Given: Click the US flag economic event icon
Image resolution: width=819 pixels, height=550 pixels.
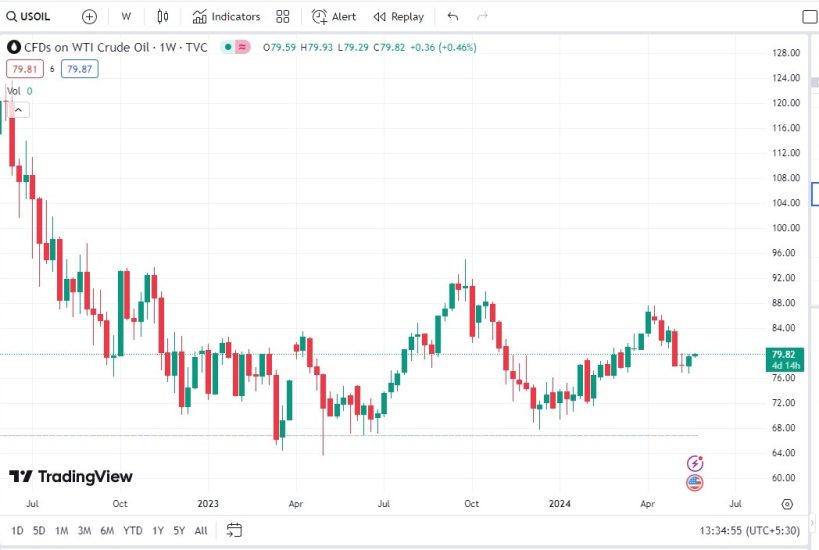Looking at the screenshot, I should click(695, 483).
